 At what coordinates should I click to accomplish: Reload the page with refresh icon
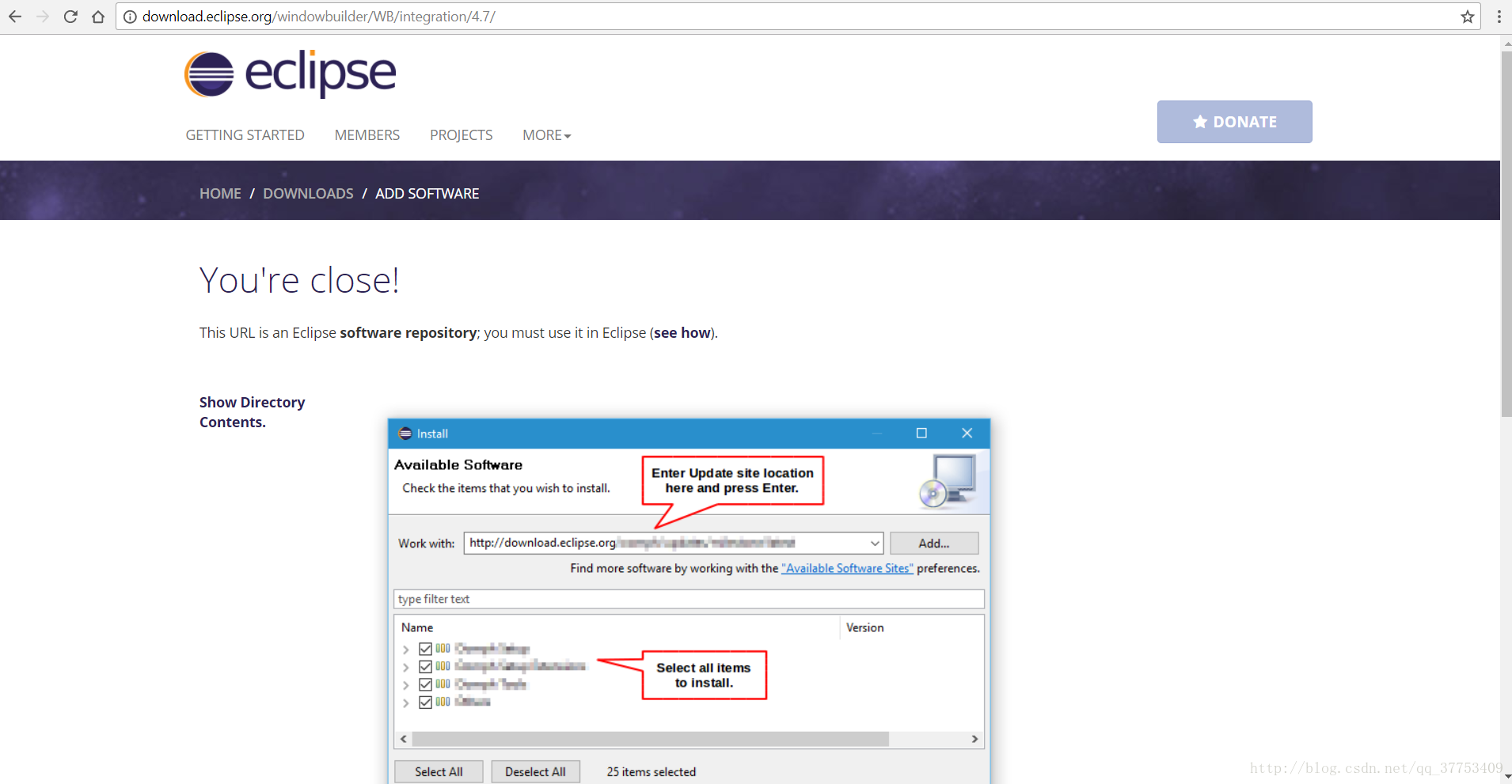(x=70, y=17)
